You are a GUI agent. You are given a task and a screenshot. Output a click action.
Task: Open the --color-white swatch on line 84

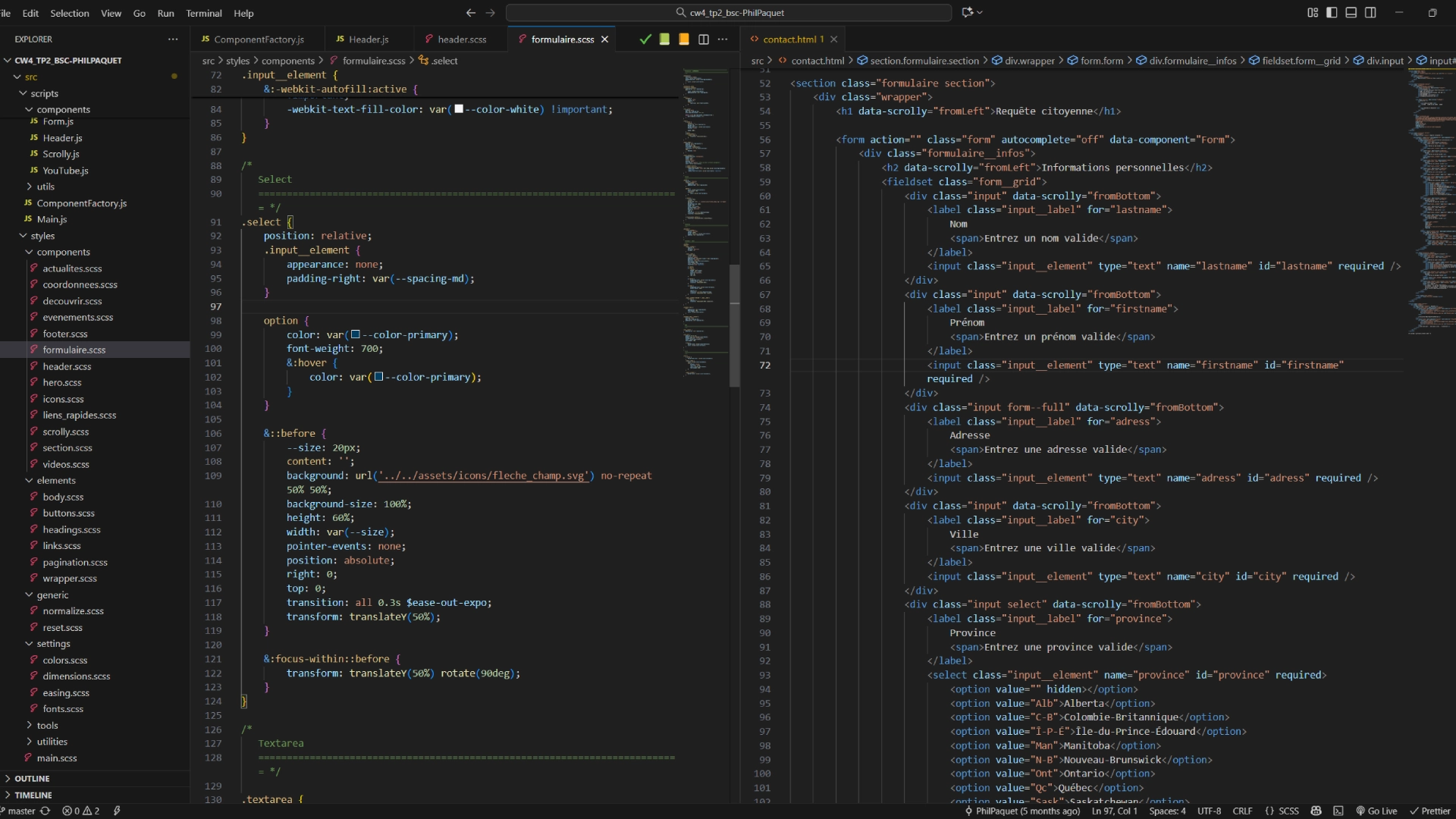459,109
